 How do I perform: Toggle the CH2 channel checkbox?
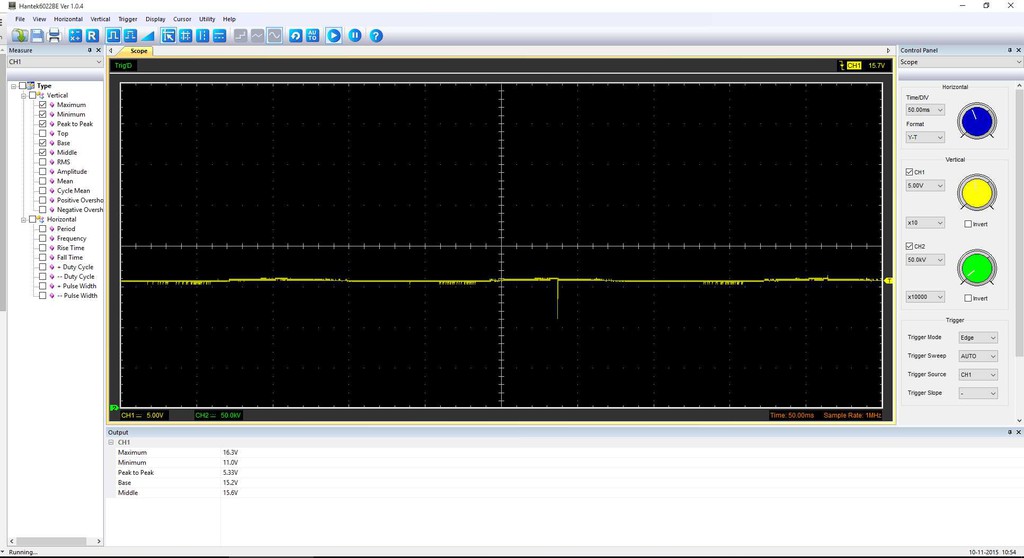point(909,246)
